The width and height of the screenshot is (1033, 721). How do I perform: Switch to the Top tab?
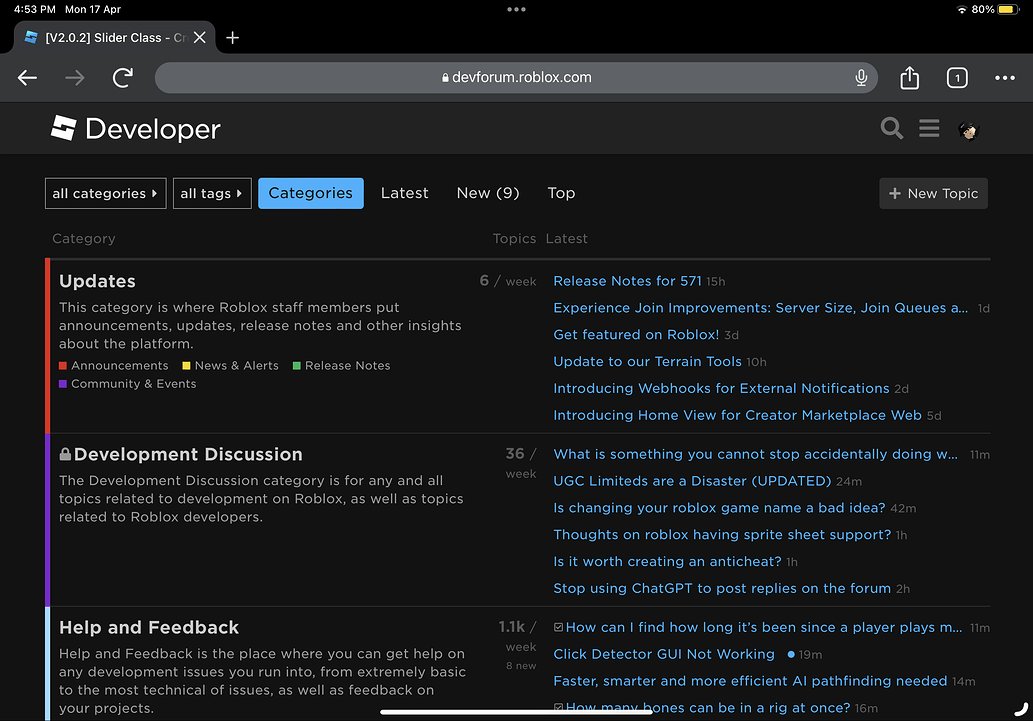(561, 193)
